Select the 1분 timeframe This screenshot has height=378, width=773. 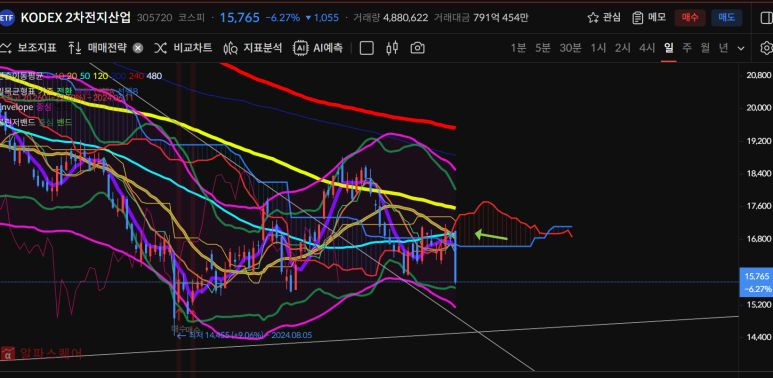pos(518,48)
